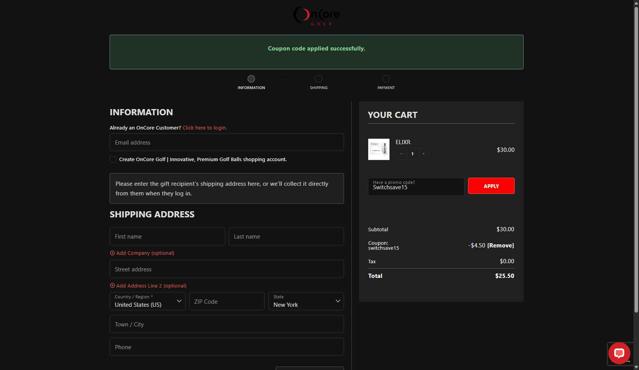Select the Information step icon
The width and height of the screenshot is (639, 370).
point(251,79)
